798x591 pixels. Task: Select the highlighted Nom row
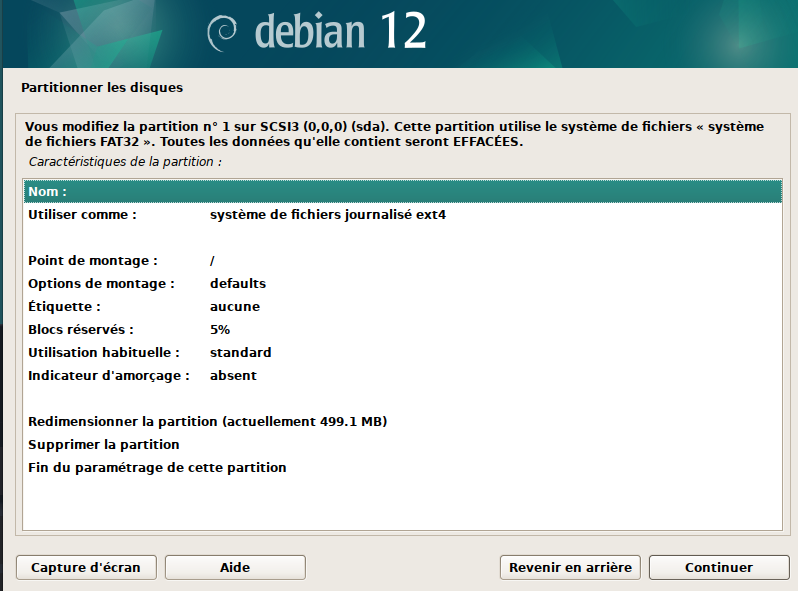[403, 191]
